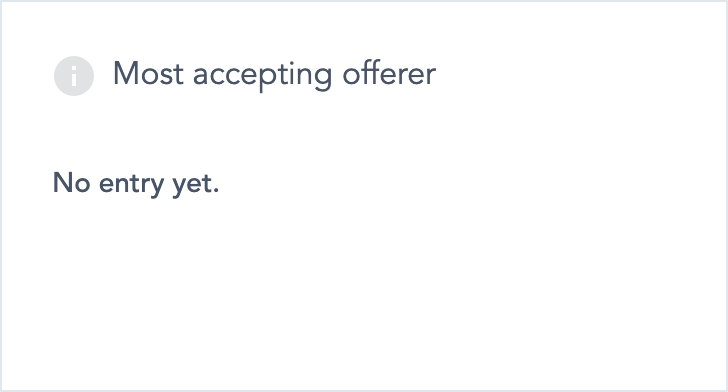Click the word 'accepting' in the card title
The height and width of the screenshot is (392, 728).
pyautogui.click(x=263, y=76)
